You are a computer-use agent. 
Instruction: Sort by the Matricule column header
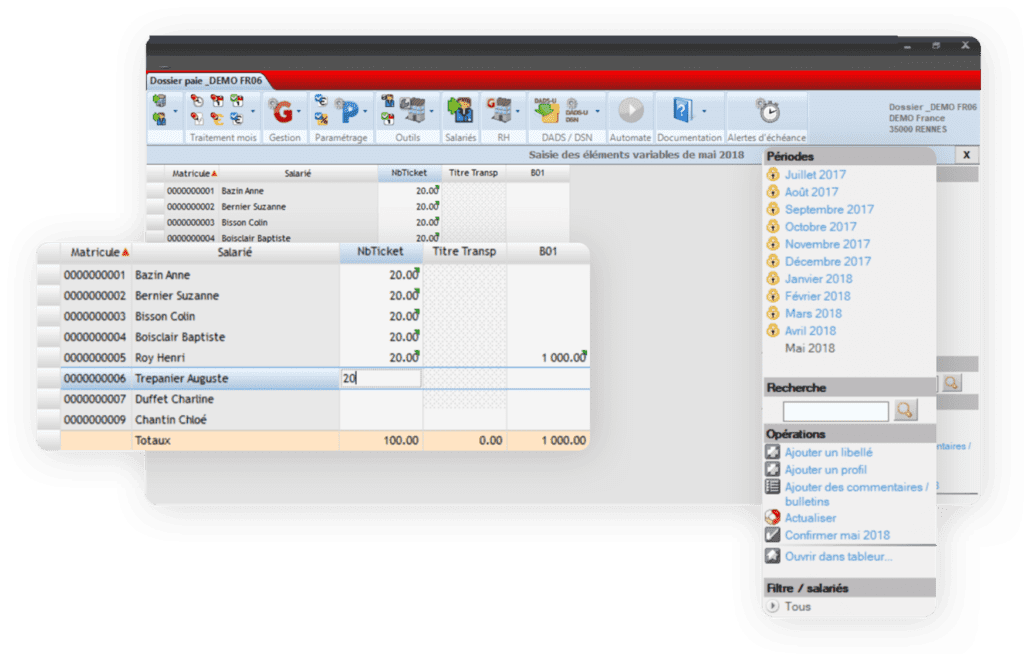pyautogui.click(x=95, y=252)
